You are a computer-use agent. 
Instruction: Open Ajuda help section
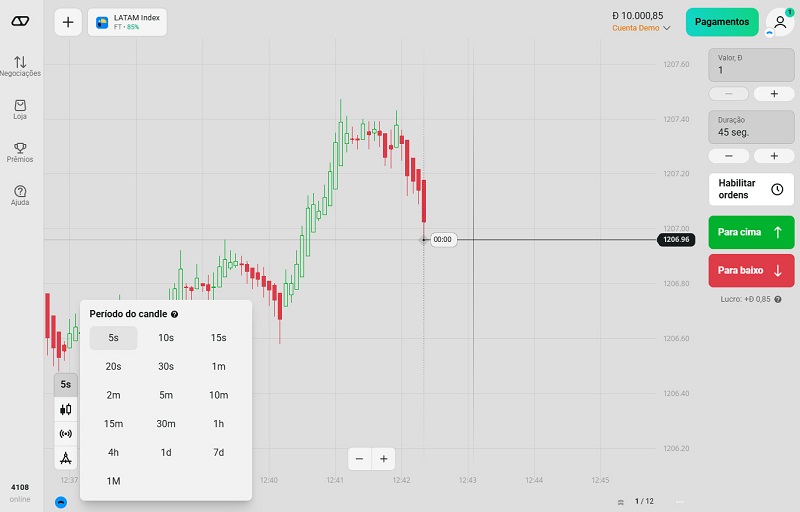[20, 195]
